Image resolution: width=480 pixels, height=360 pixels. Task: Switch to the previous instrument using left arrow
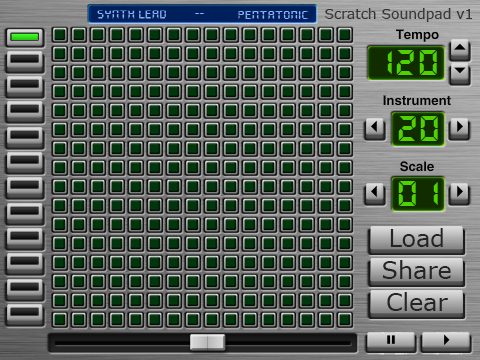coord(375,129)
